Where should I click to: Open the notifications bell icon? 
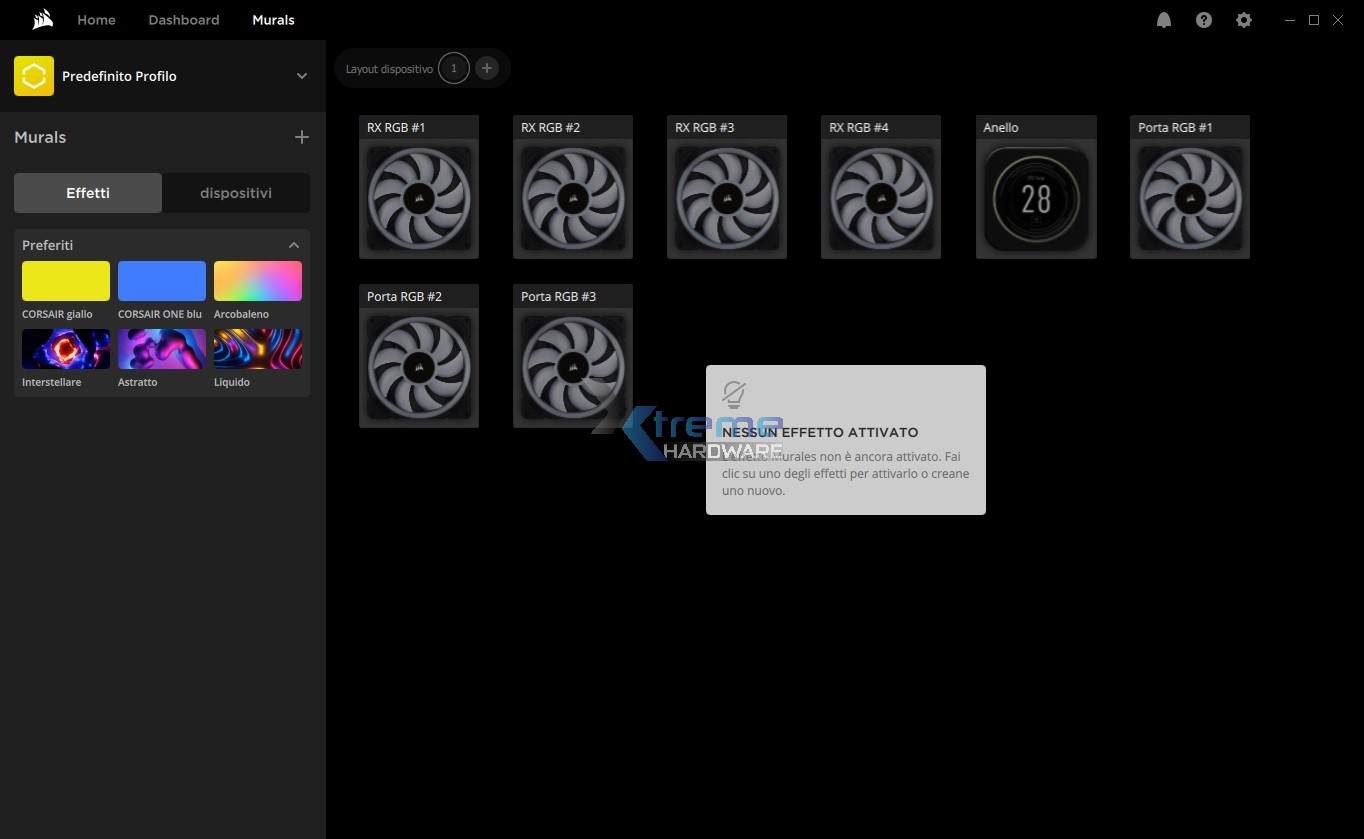[x=1163, y=20]
